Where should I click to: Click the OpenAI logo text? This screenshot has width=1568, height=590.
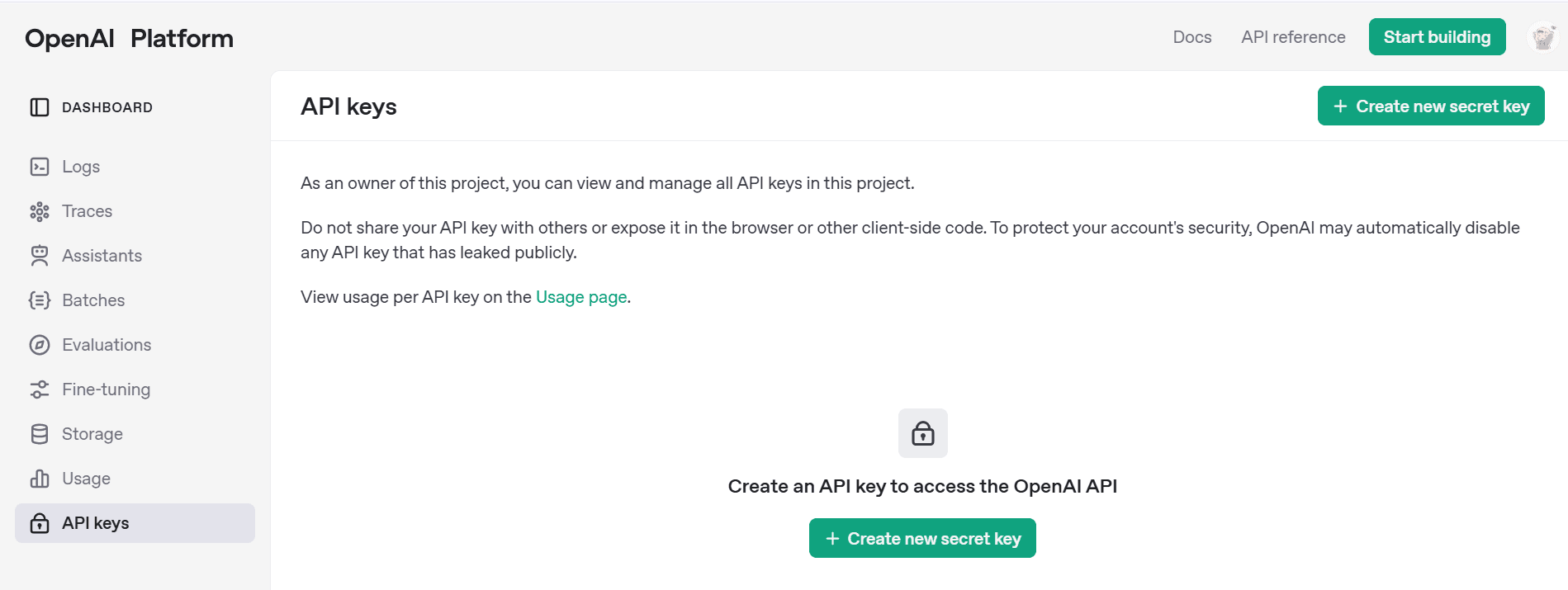tap(69, 39)
